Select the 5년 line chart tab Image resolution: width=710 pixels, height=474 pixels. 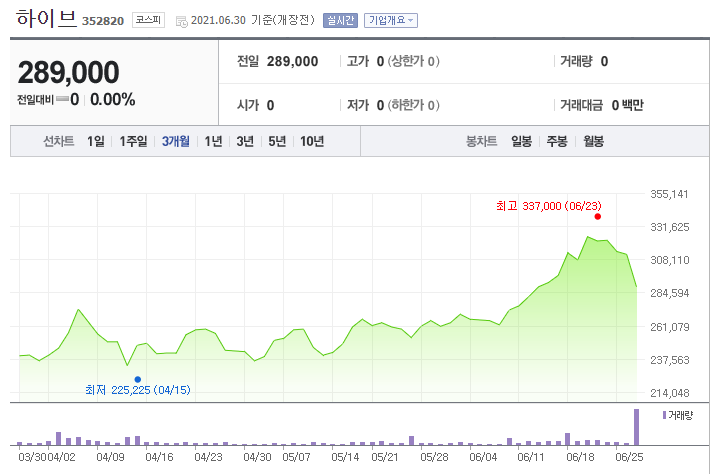[277, 141]
